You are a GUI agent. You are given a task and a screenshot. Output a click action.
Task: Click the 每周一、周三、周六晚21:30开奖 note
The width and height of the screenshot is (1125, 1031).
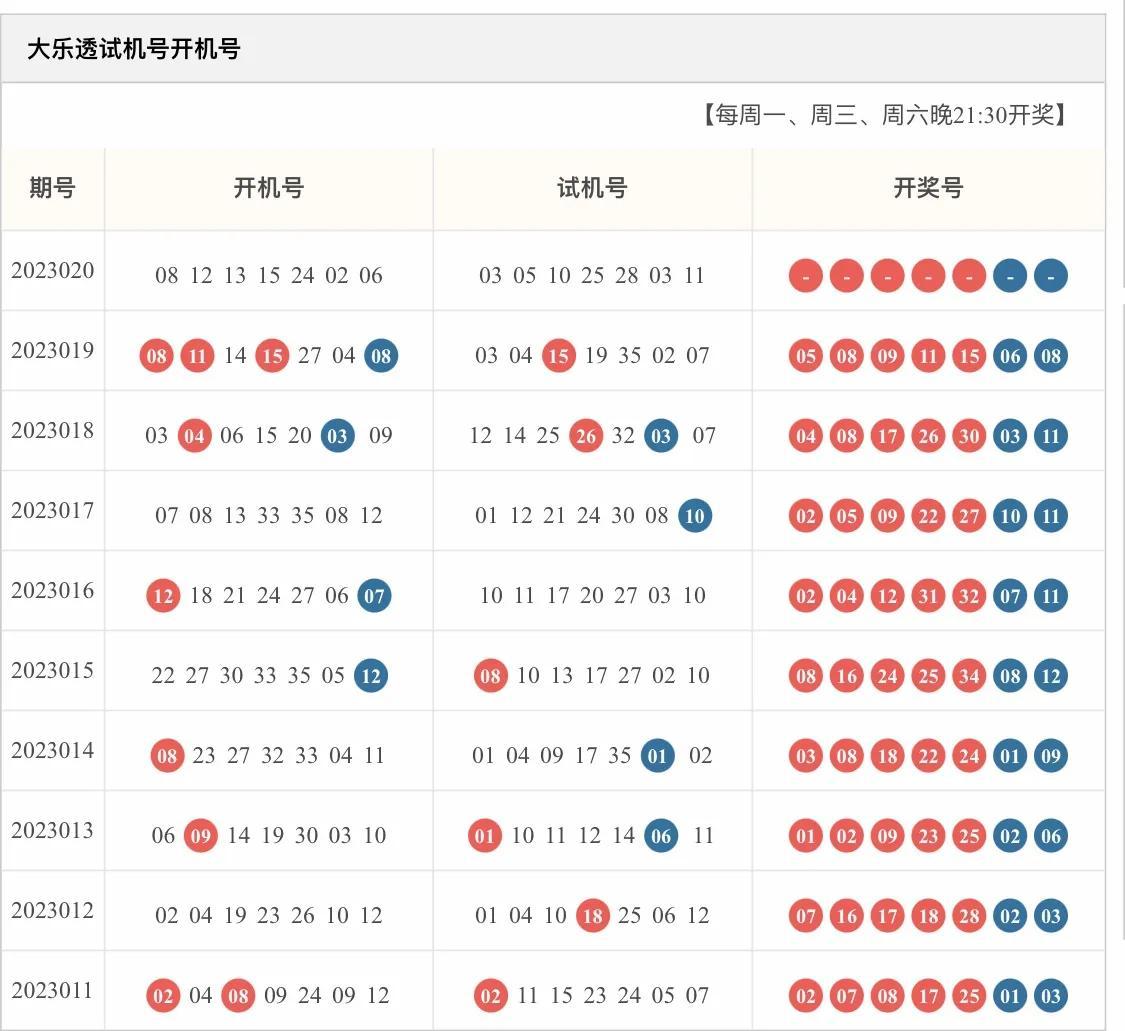884,115
